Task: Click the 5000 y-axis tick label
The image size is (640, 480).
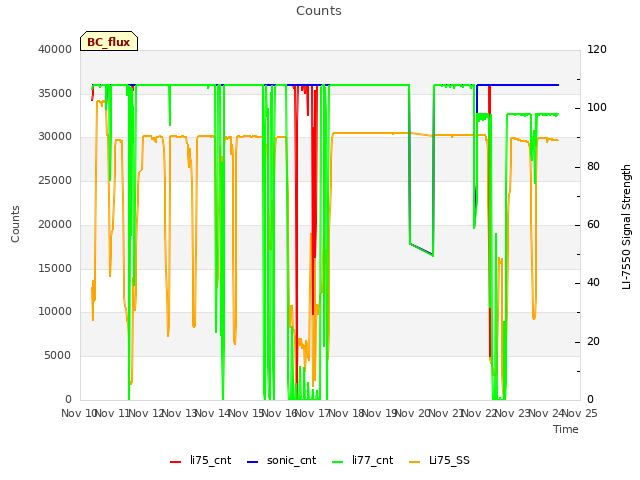Action: point(58,356)
